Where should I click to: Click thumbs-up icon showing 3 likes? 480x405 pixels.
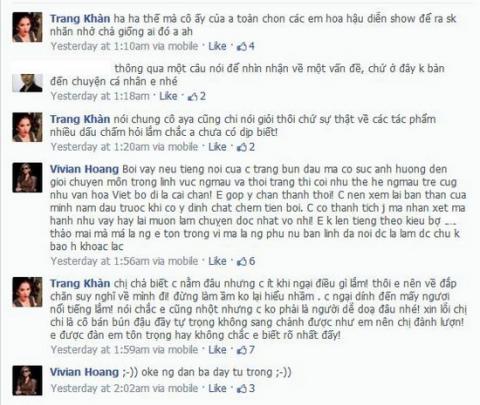pos(242,389)
